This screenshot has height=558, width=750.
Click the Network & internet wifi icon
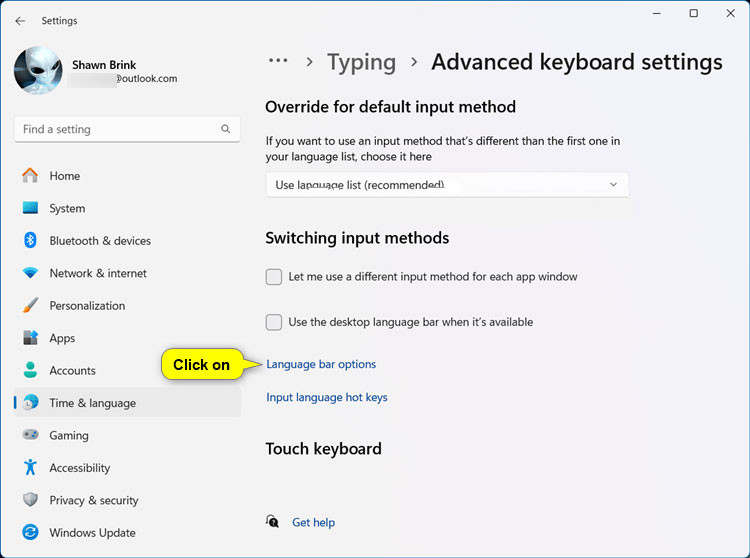(x=30, y=273)
